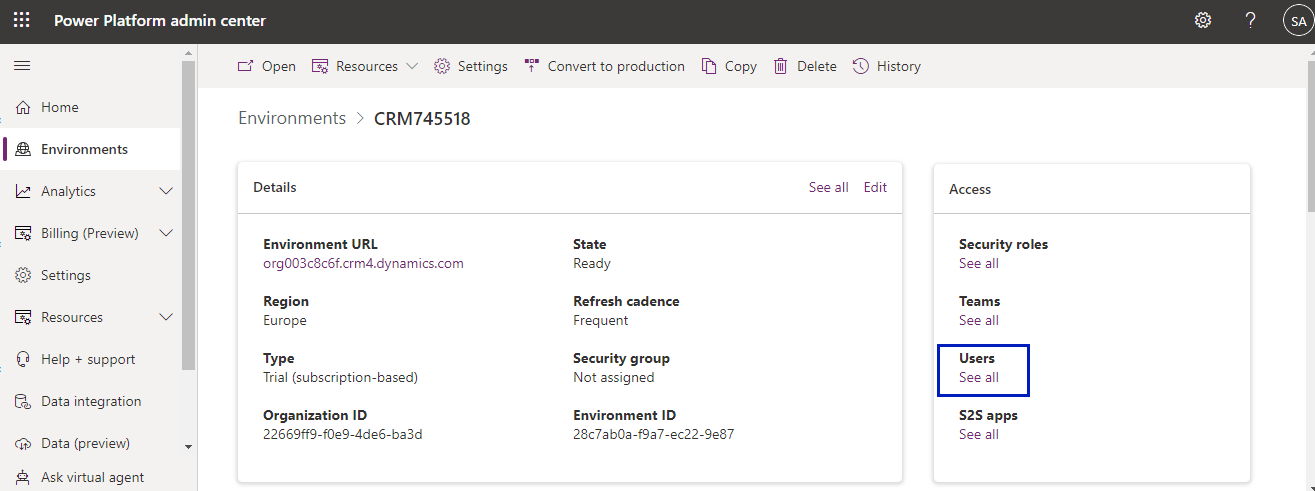The width and height of the screenshot is (1315, 491).
Task: Click the Environments sidebar icon
Action: coord(23,149)
